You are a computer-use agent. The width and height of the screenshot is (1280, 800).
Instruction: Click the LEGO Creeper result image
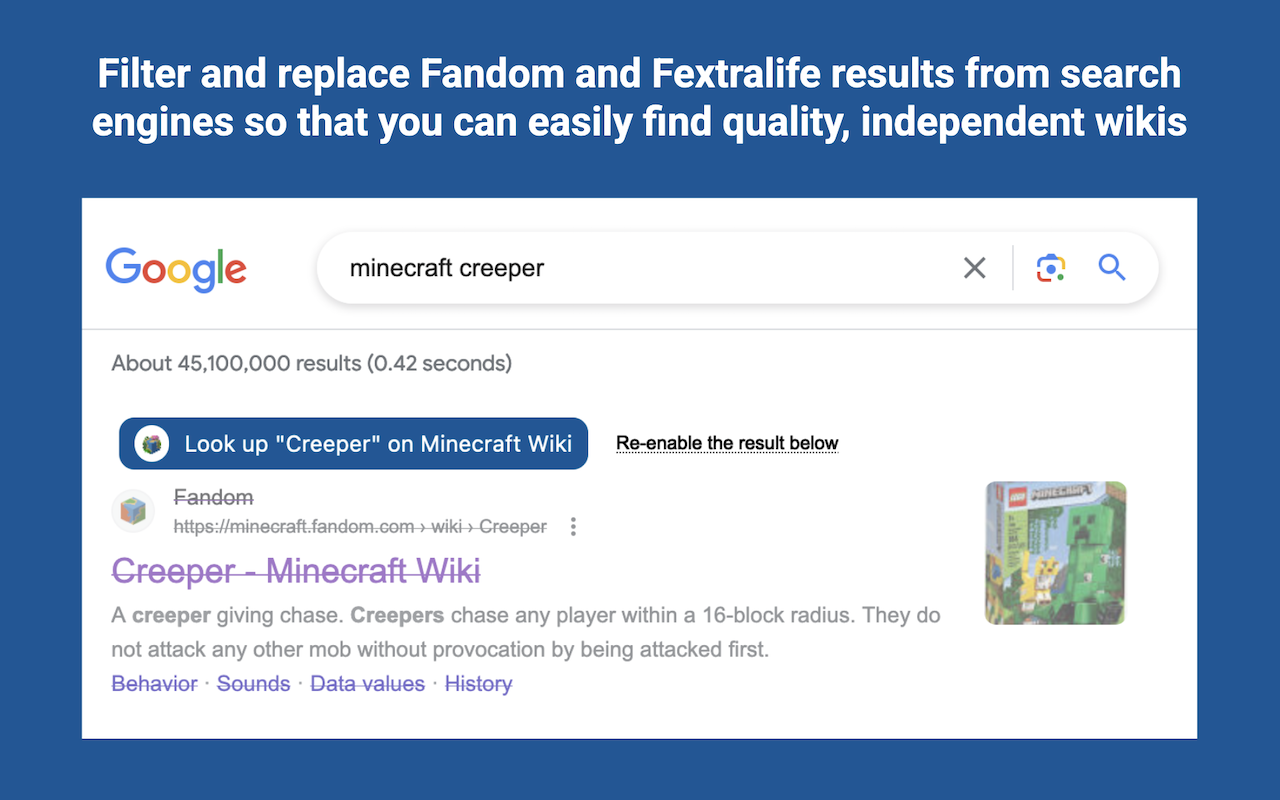(1054, 552)
